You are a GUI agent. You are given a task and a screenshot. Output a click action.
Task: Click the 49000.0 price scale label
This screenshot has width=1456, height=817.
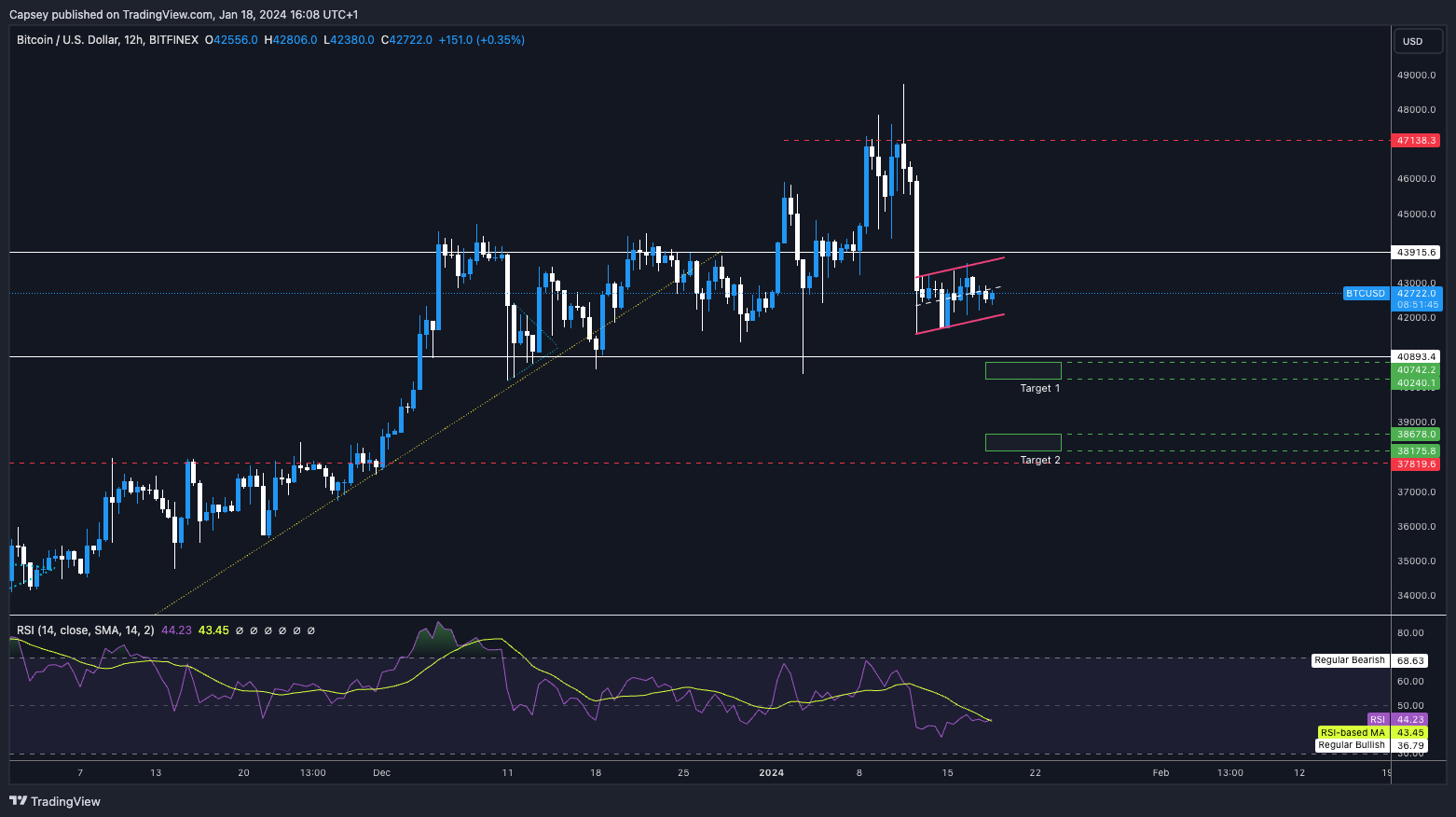tap(1416, 75)
